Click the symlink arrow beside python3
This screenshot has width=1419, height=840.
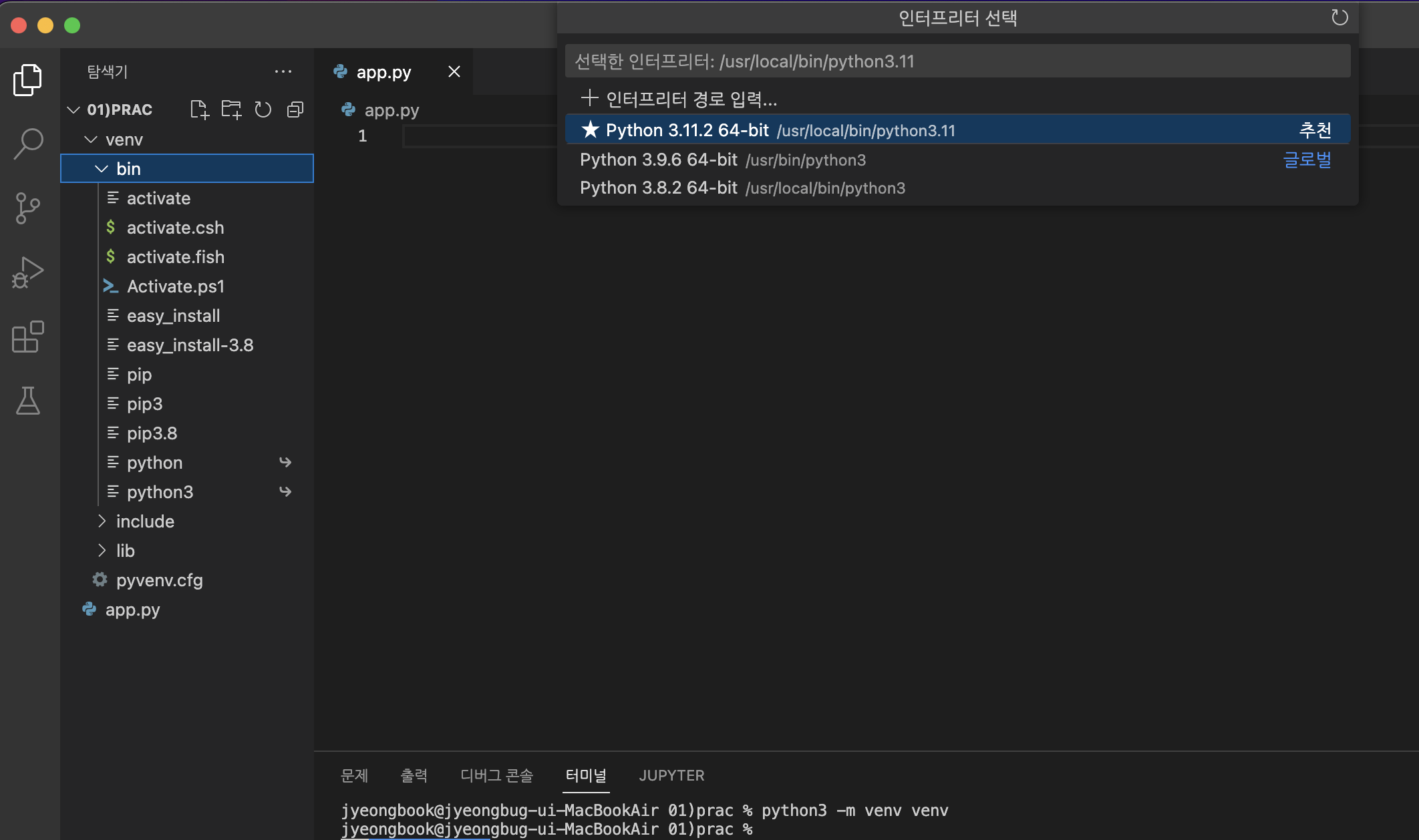285,491
